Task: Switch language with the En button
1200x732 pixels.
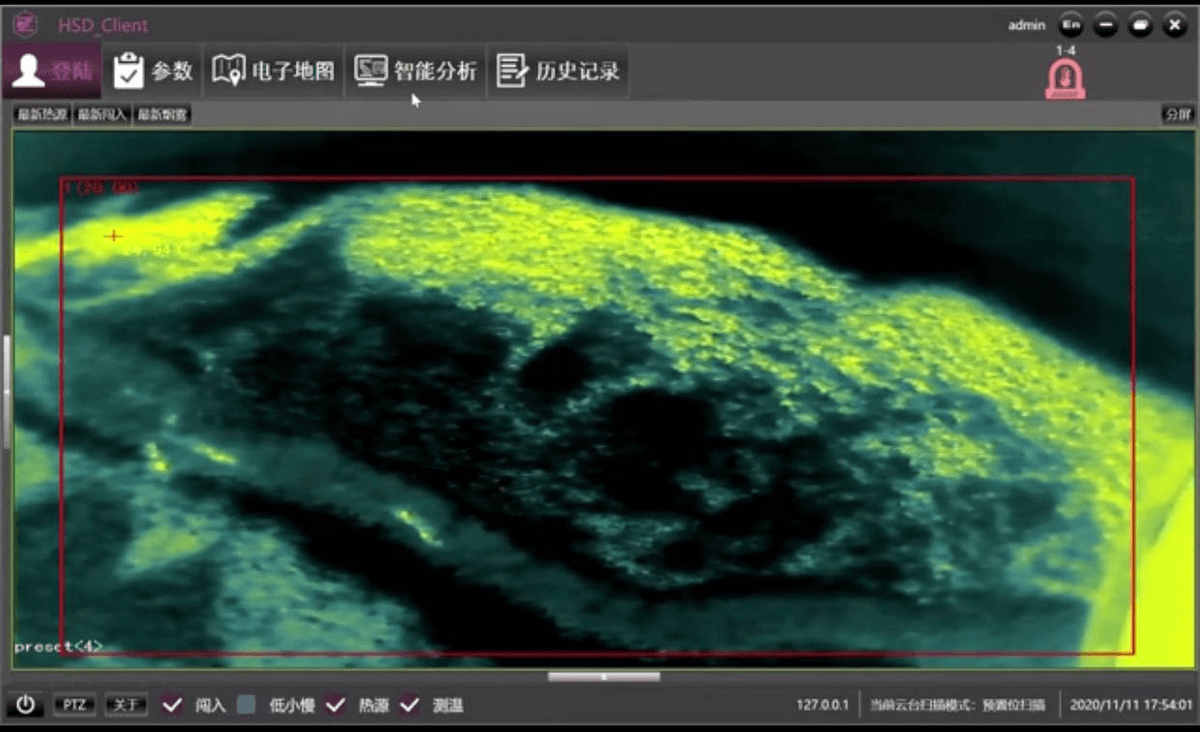Action: click(x=1071, y=26)
